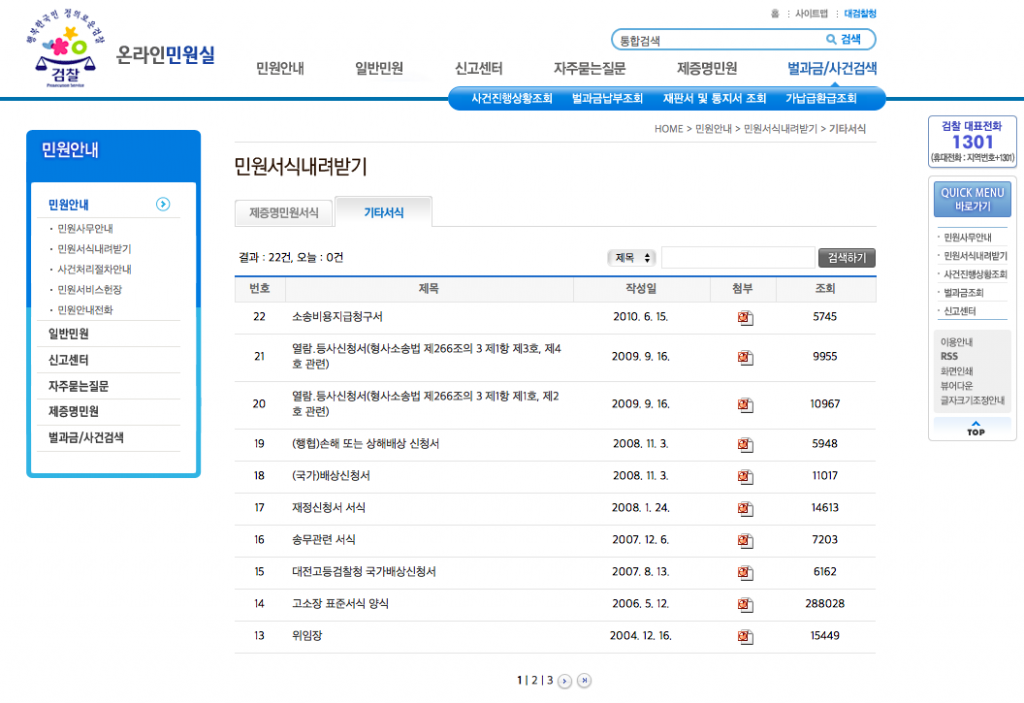Click 화면인쇄 in quick menu

[956, 370]
